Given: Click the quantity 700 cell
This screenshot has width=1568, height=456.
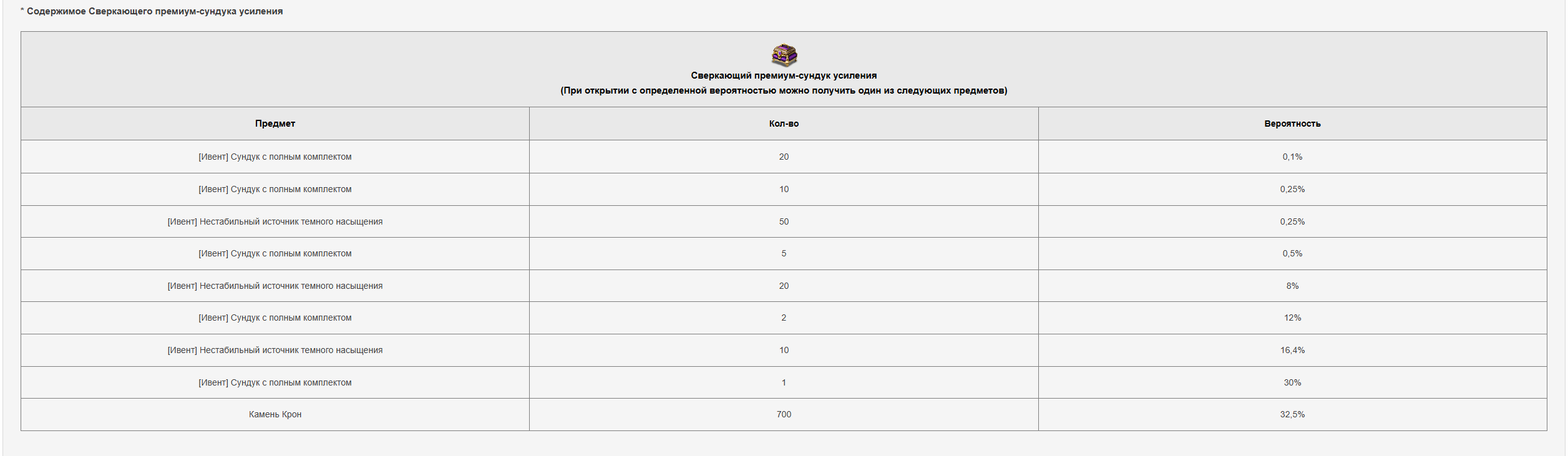Looking at the screenshot, I should (784, 414).
